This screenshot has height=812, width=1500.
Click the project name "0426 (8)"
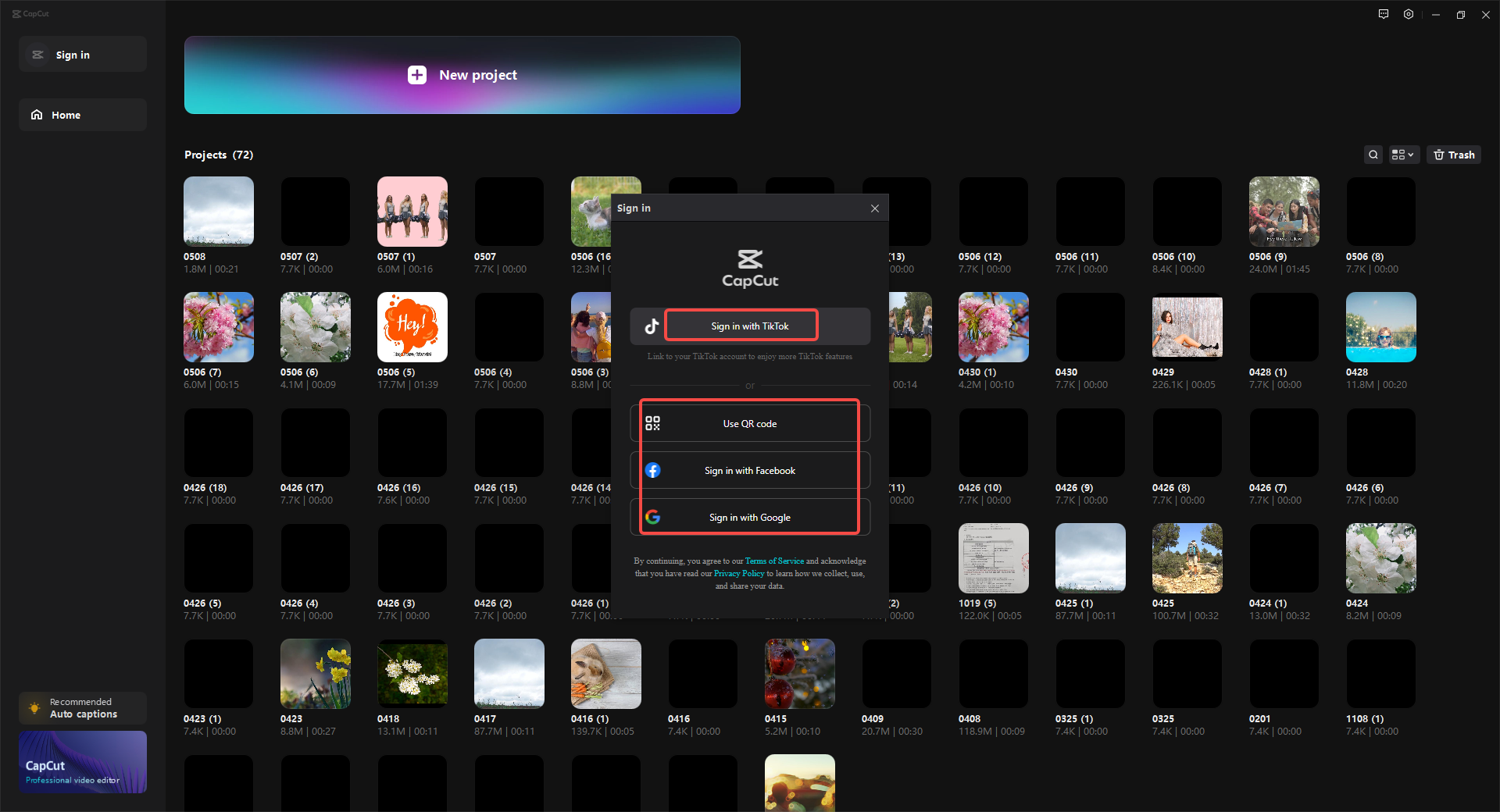coord(1171,487)
